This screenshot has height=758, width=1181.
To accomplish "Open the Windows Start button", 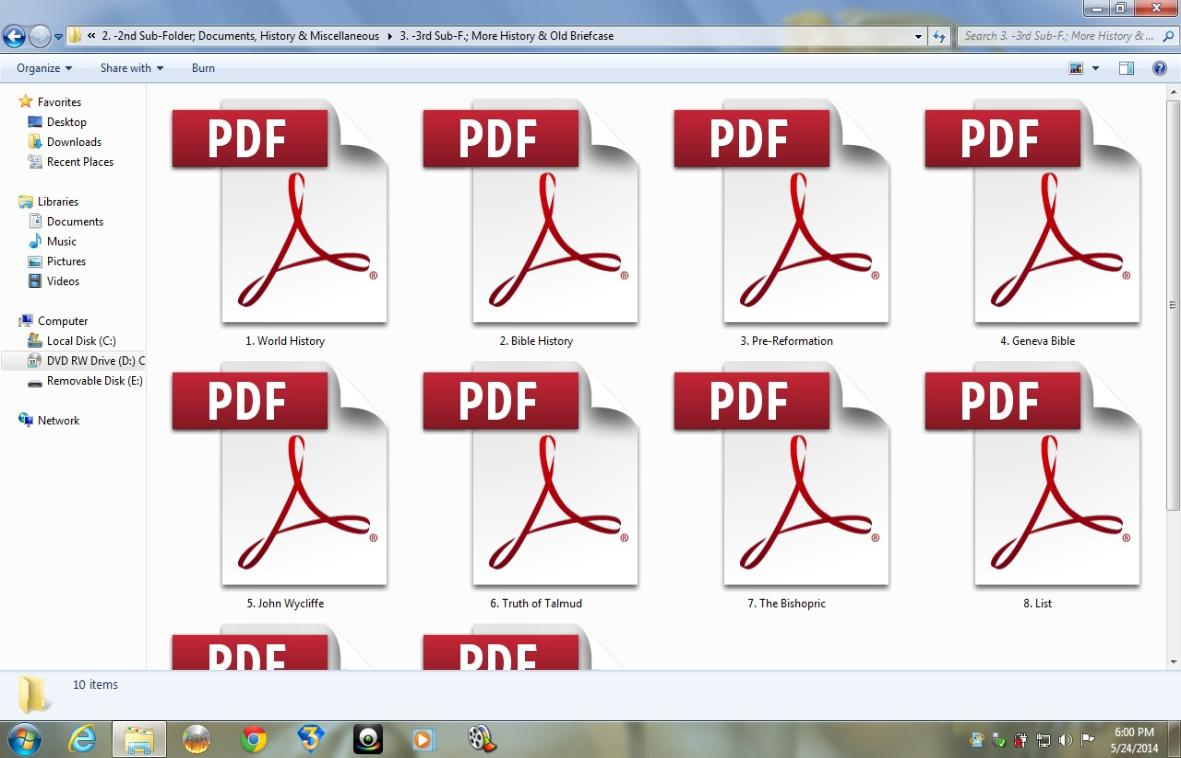I will pyautogui.click(x=23, y=739).
